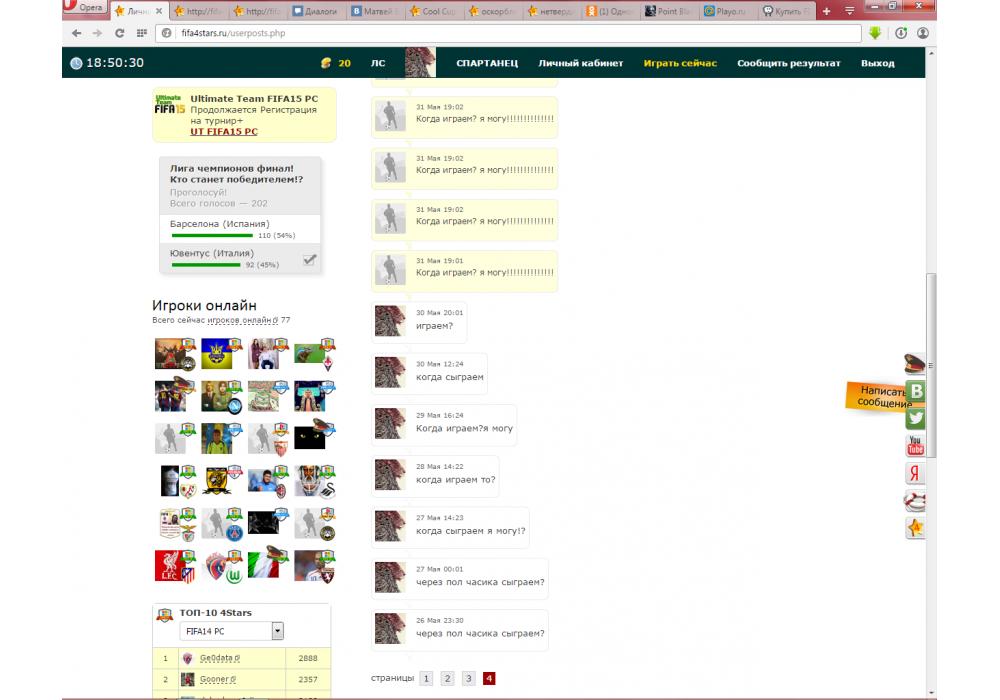Image resolution: width=1000 pixels, height=700 pixels.
Task: Click the UT FIFA15 PC tournament link
Action: (x=223, y=131)
